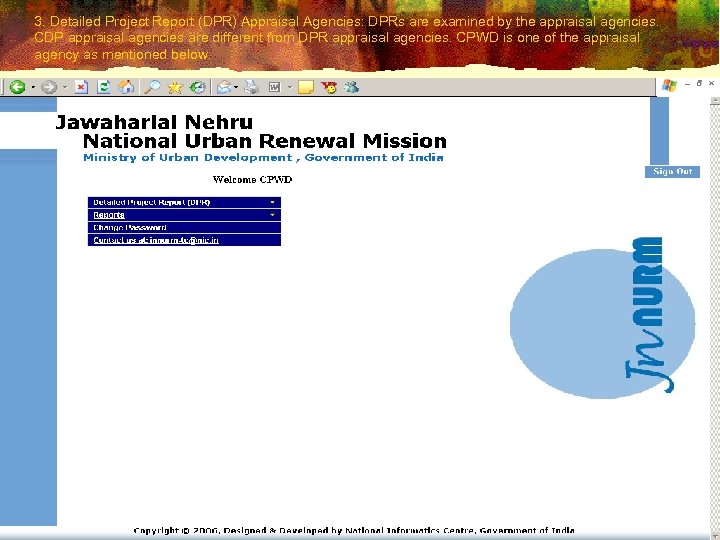The height and width of the screenshot is (540, 720).
Task: Click the Contact us email link
Action: click(156, 240)
